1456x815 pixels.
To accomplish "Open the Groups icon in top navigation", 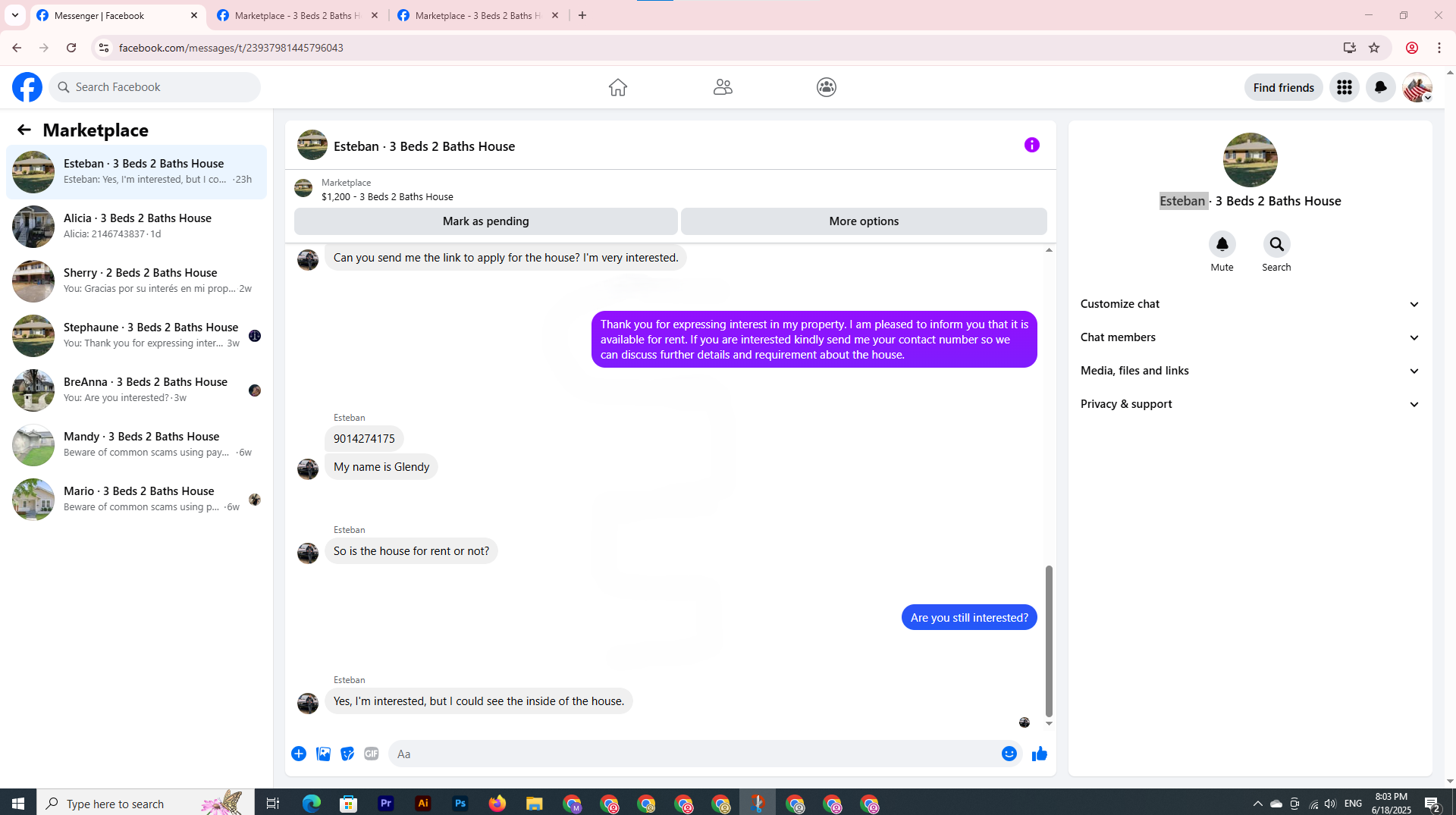I will pyautogui.click(x=827, y=87).
